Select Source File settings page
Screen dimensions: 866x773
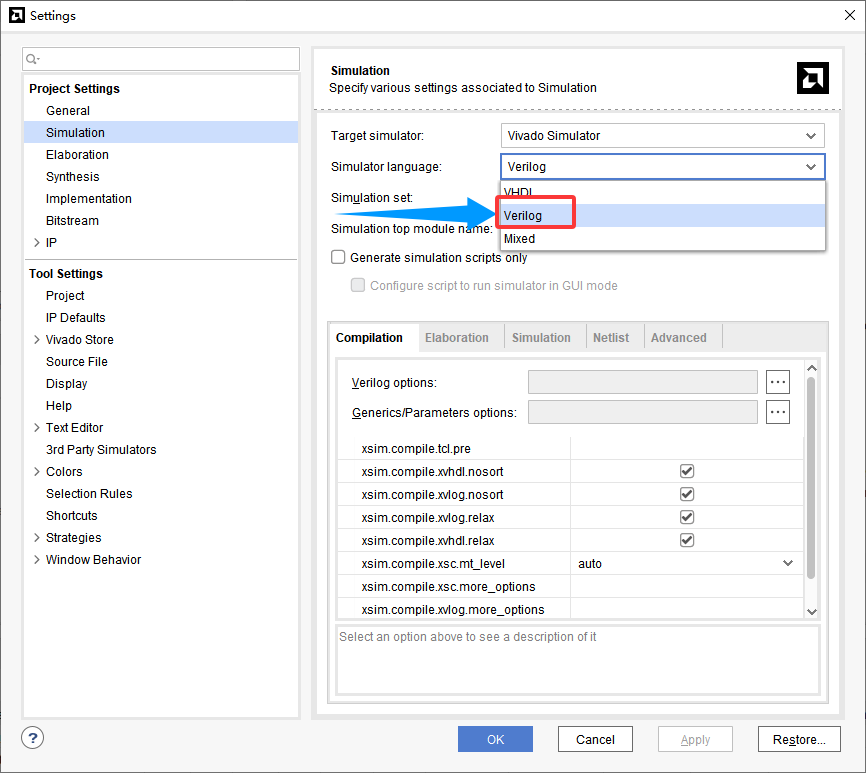76,362
